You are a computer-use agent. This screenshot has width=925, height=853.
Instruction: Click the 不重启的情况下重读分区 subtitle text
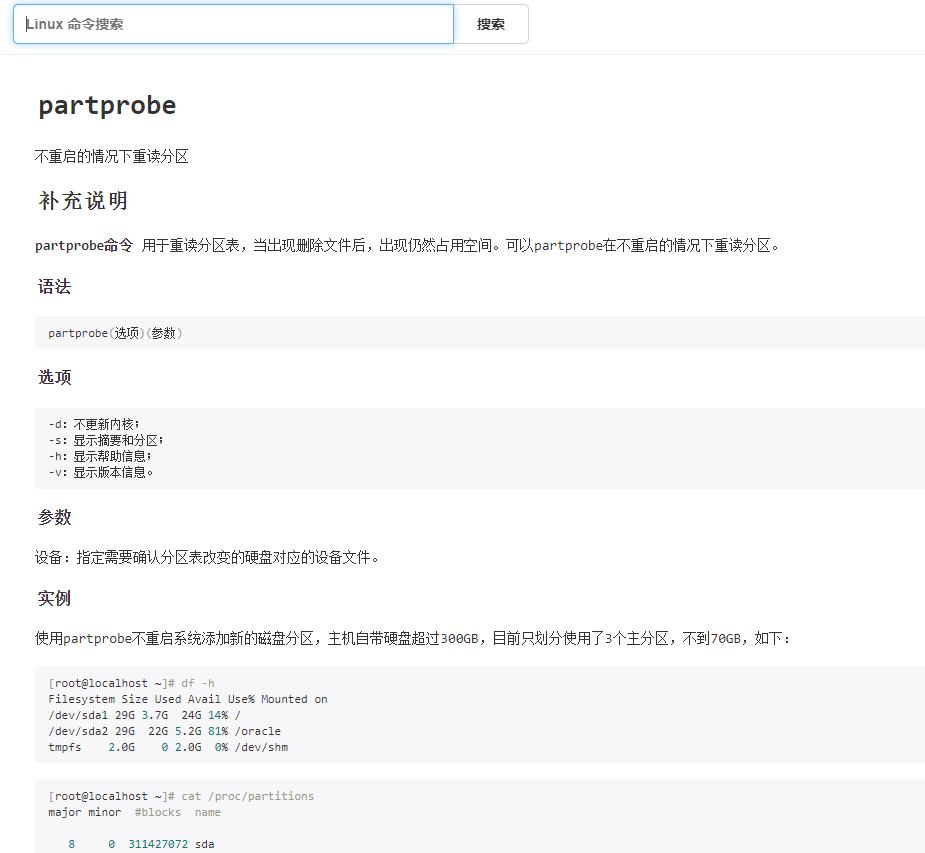point(111,156)
